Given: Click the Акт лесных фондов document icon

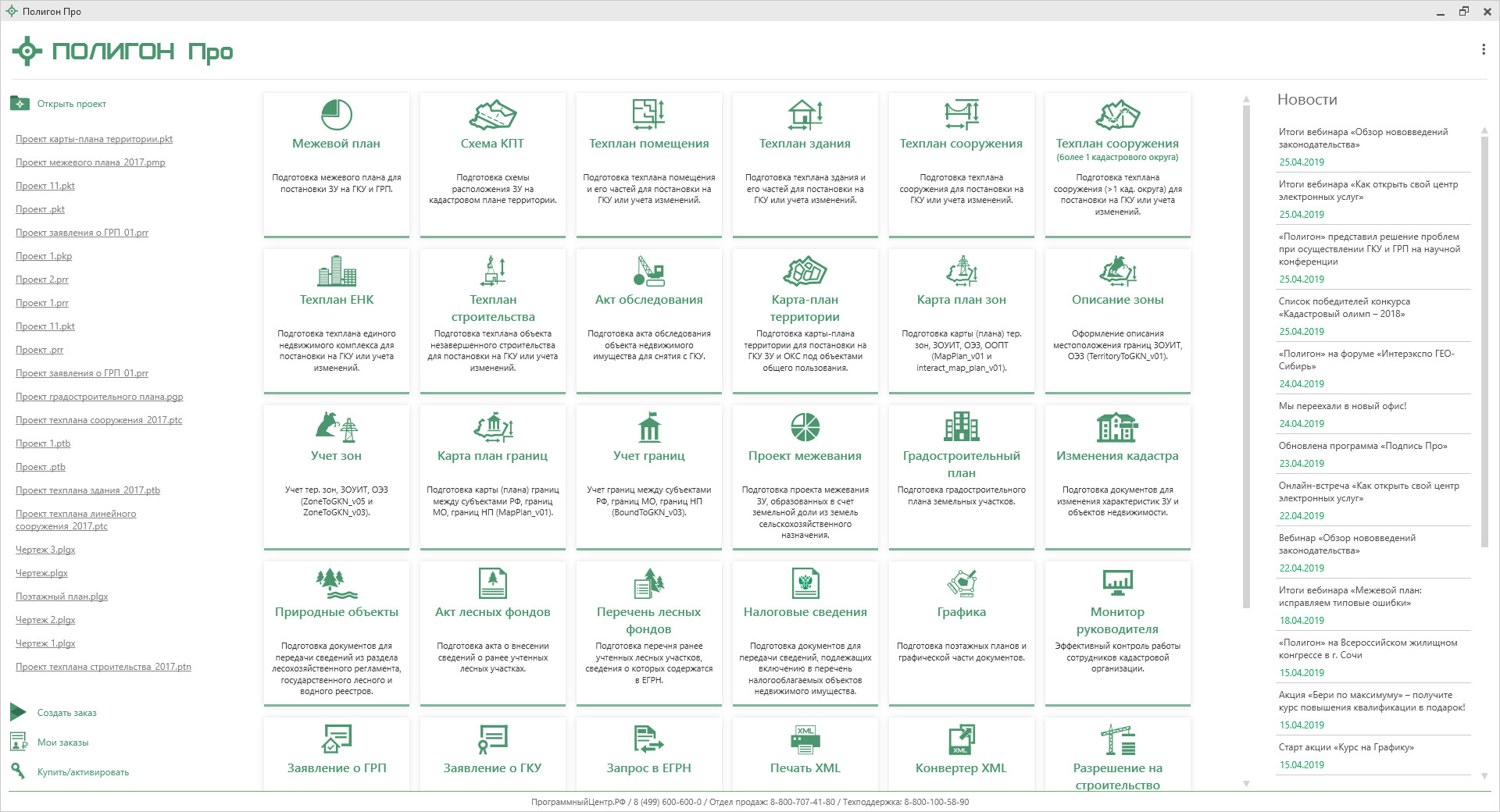Looking at the screenshot, I should (x=493, y=583).
